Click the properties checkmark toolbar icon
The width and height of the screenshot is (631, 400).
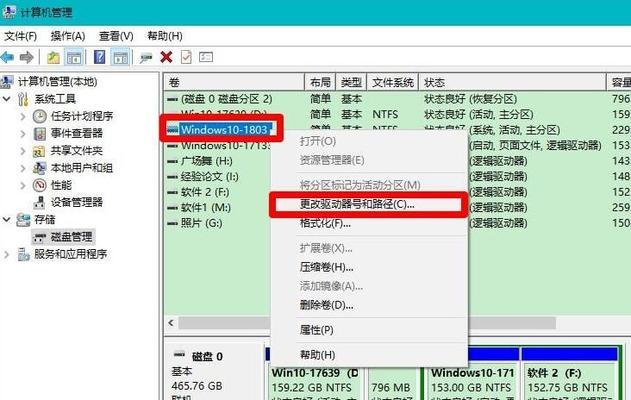pos(186,57)
